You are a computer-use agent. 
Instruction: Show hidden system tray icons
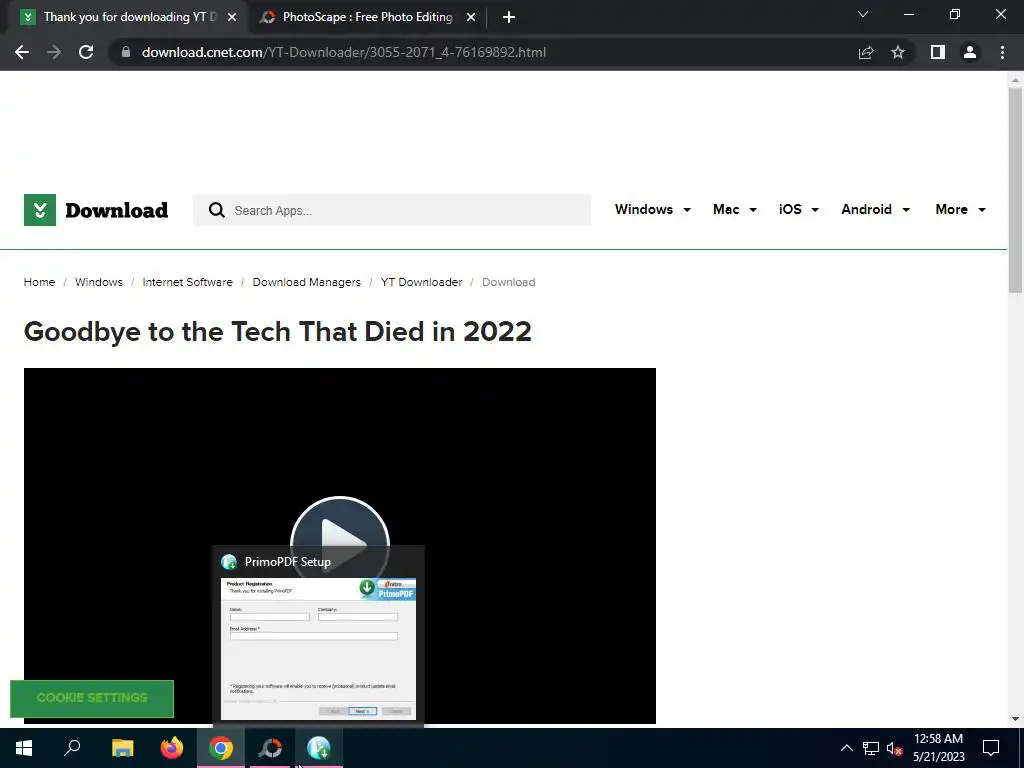(x=846, y=748)
